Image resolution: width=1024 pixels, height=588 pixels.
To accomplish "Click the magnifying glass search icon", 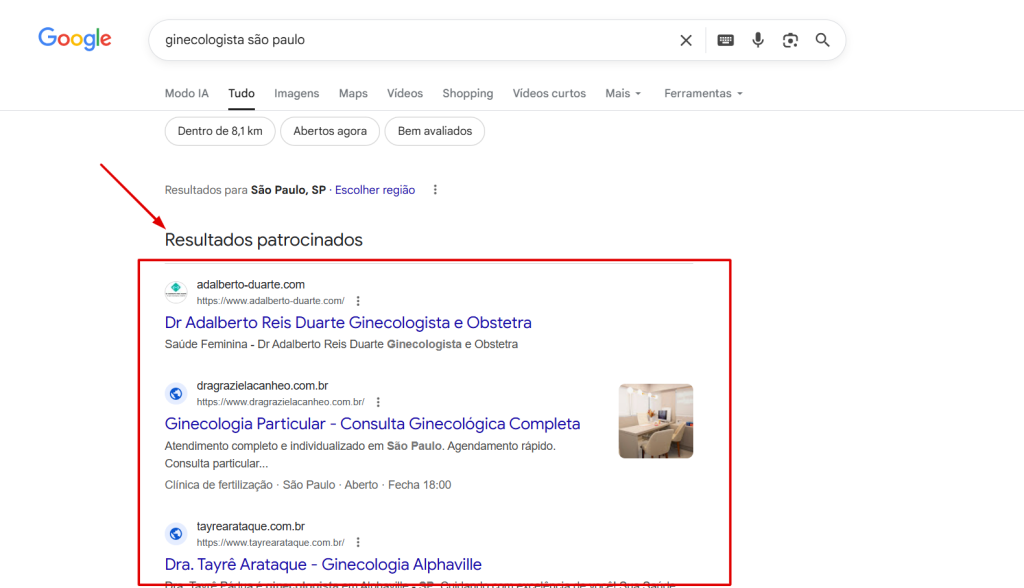I will (822, 41).
